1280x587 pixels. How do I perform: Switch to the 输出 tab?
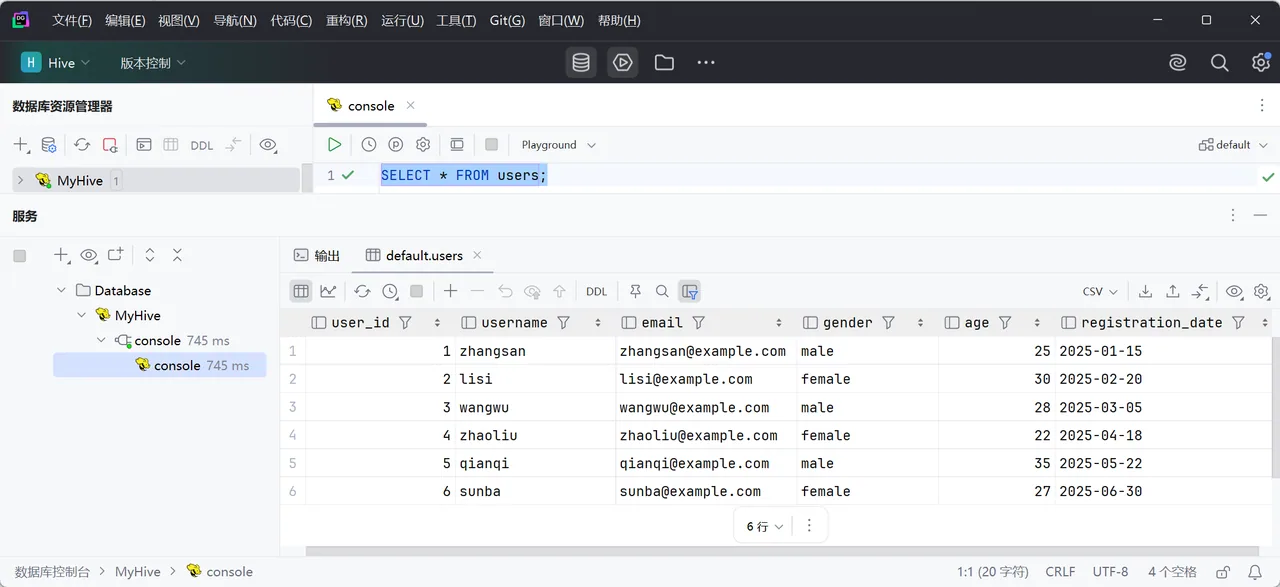tap(317, 256)
